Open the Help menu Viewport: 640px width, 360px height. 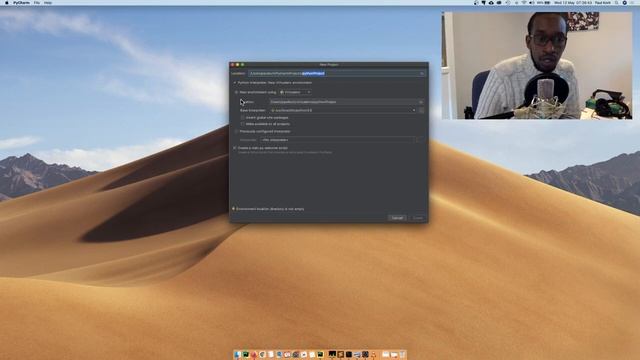[48, 3]
